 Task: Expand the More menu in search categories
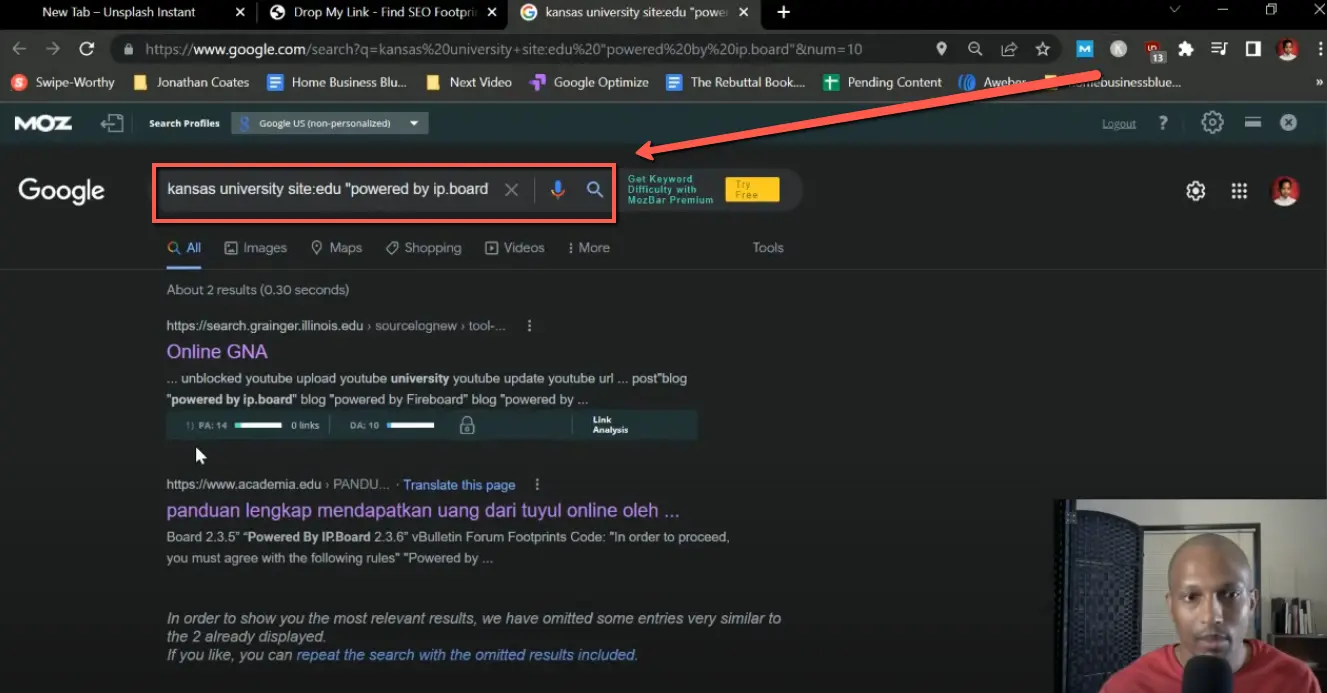click(588, 247)
